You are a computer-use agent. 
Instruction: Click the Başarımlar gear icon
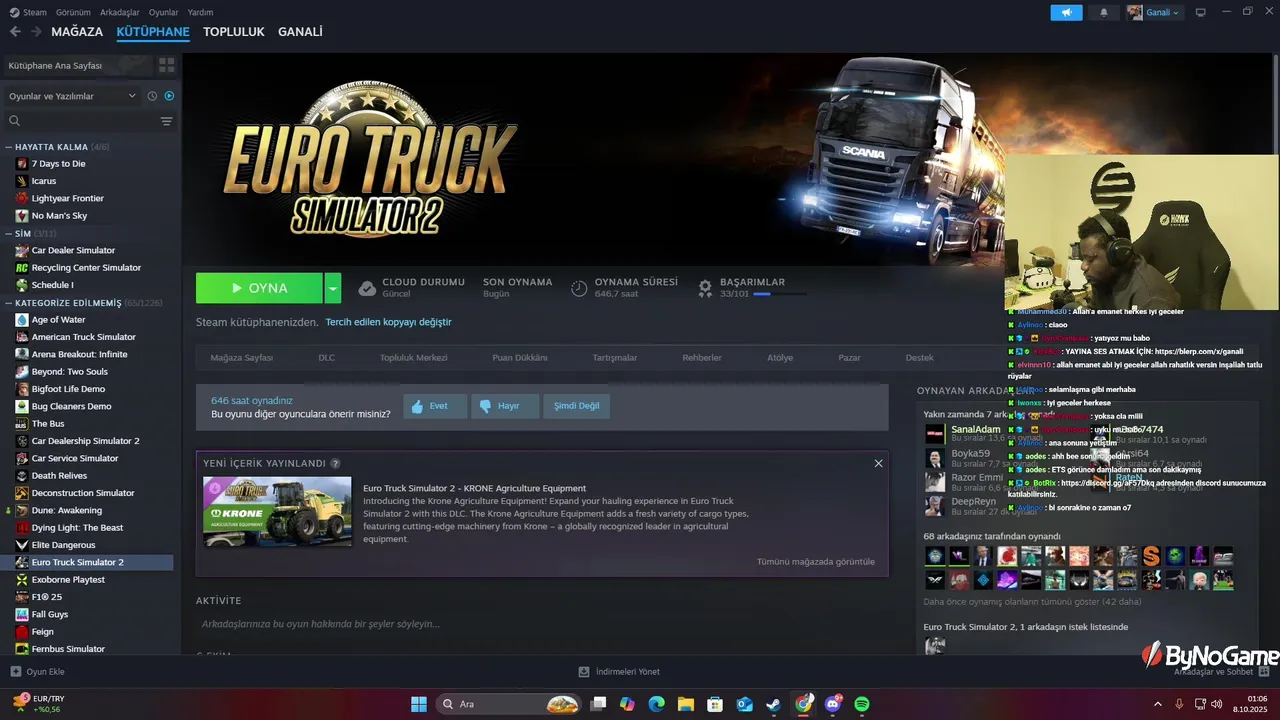coord(705,288)
